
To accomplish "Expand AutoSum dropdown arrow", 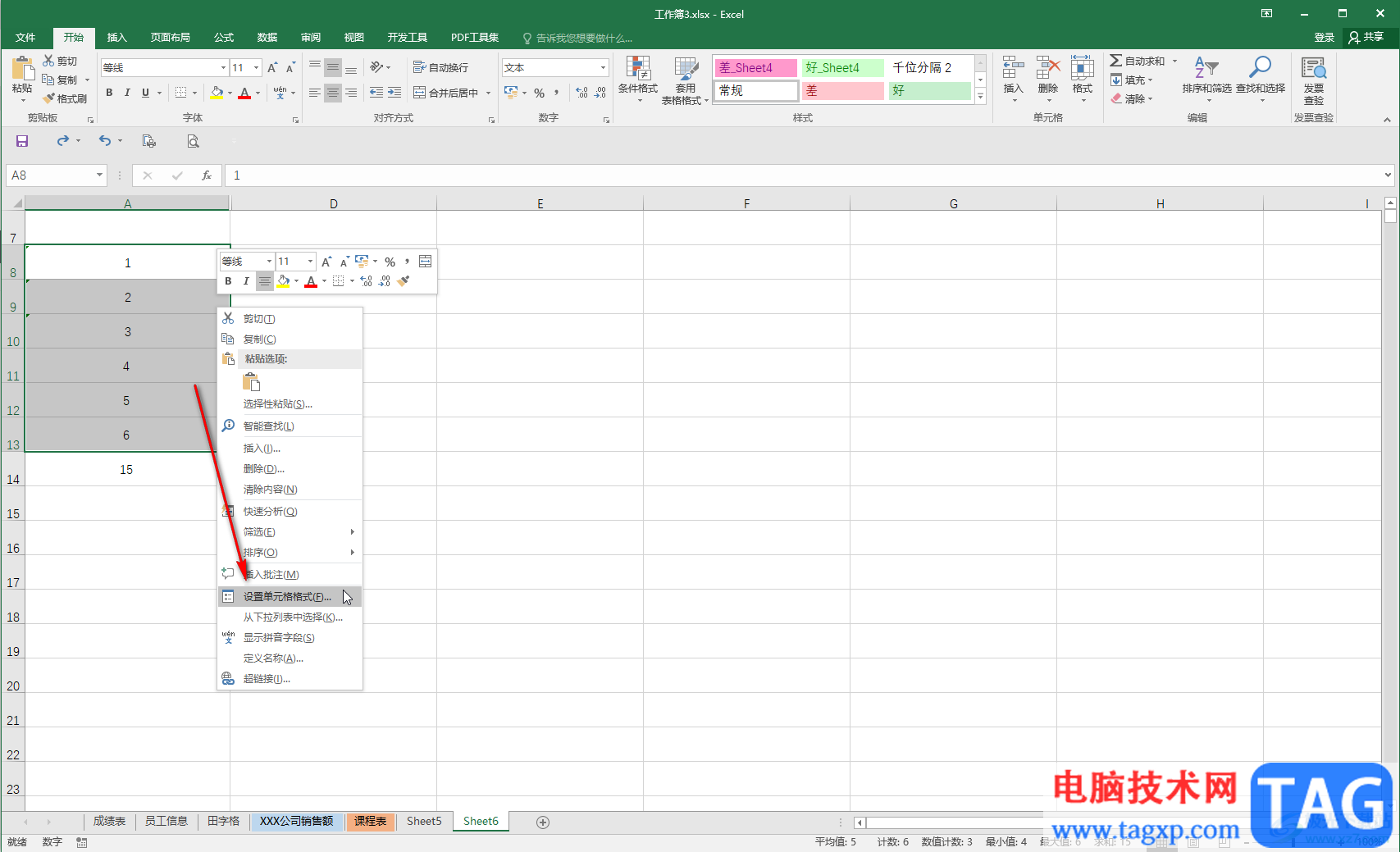I will pos(1174,62).
